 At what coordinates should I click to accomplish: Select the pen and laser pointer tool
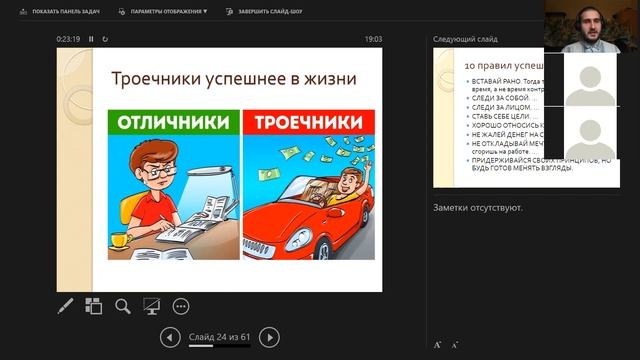point(66,306)
